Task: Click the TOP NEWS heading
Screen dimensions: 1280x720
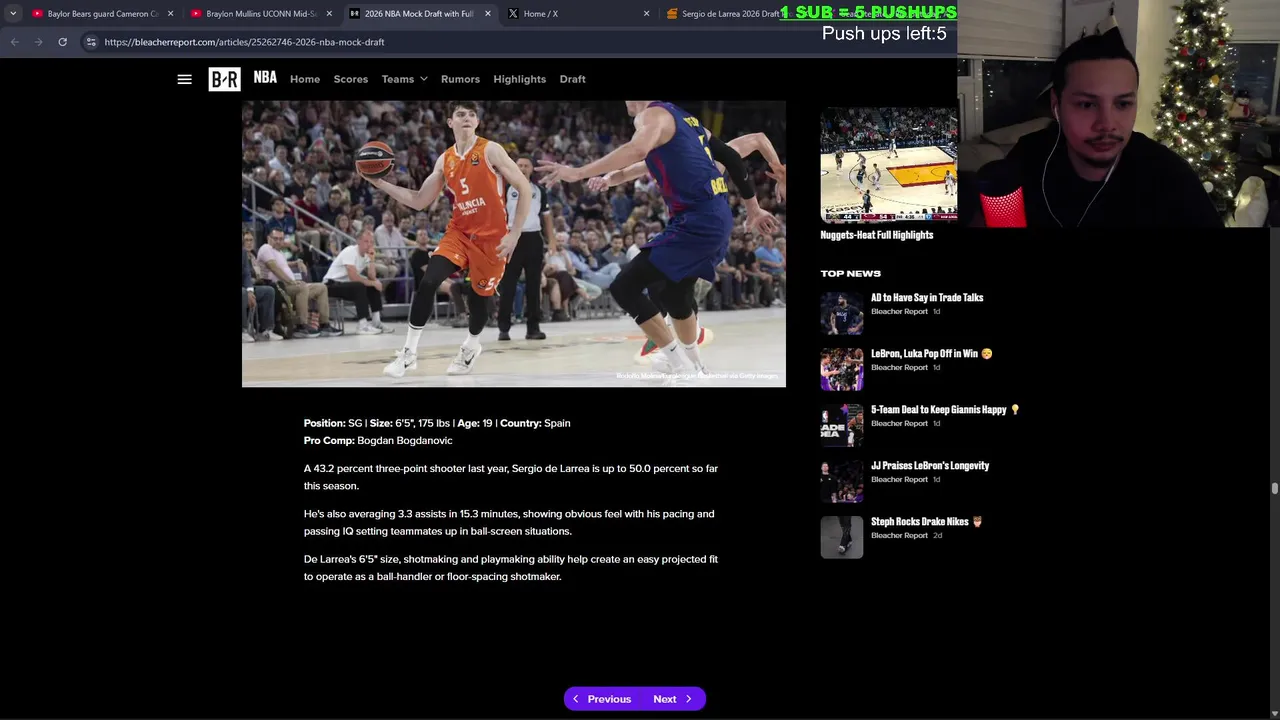Action: (x=851, y=273)
